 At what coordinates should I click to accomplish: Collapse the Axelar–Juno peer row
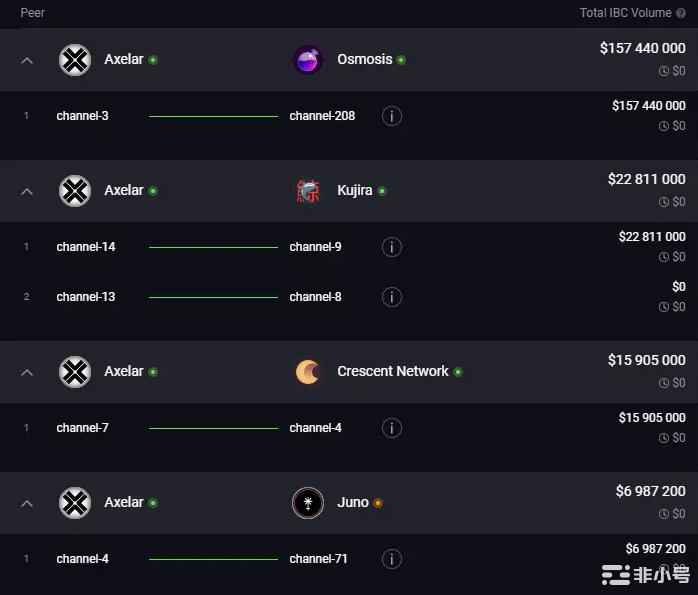click(27, 503)
